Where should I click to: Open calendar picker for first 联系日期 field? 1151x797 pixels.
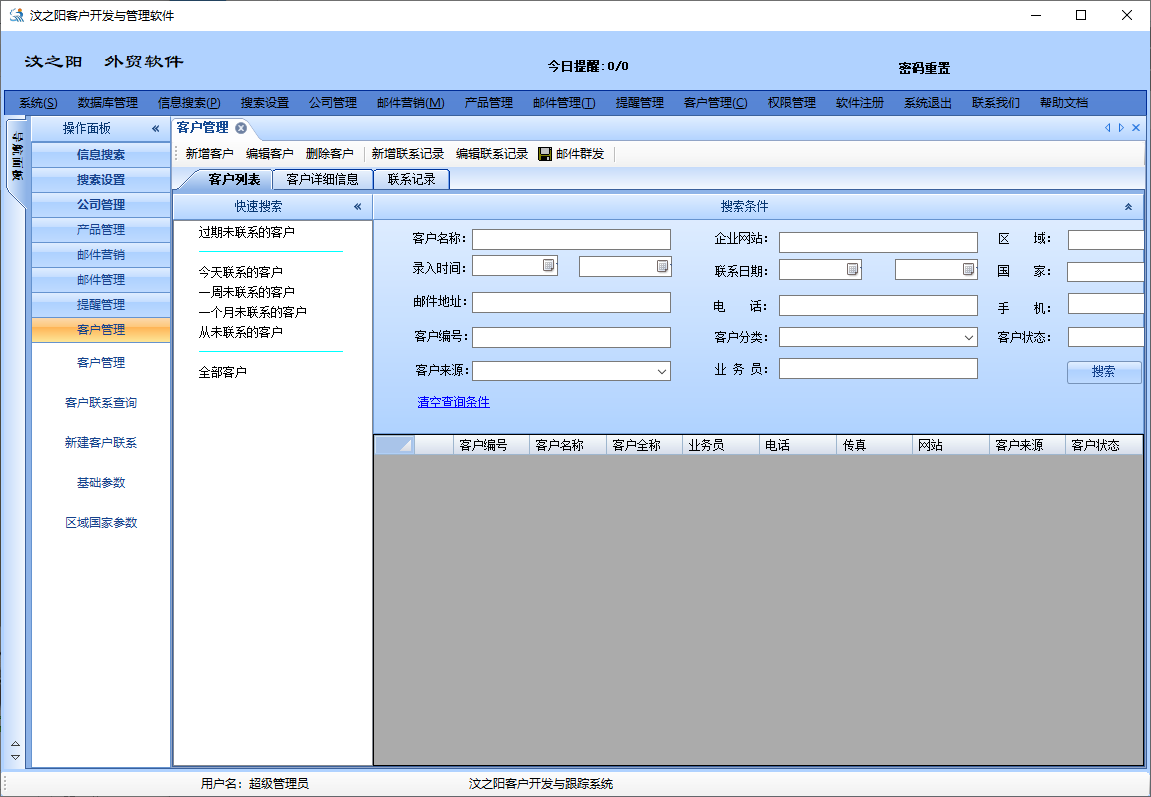click(x=852, y=270)
